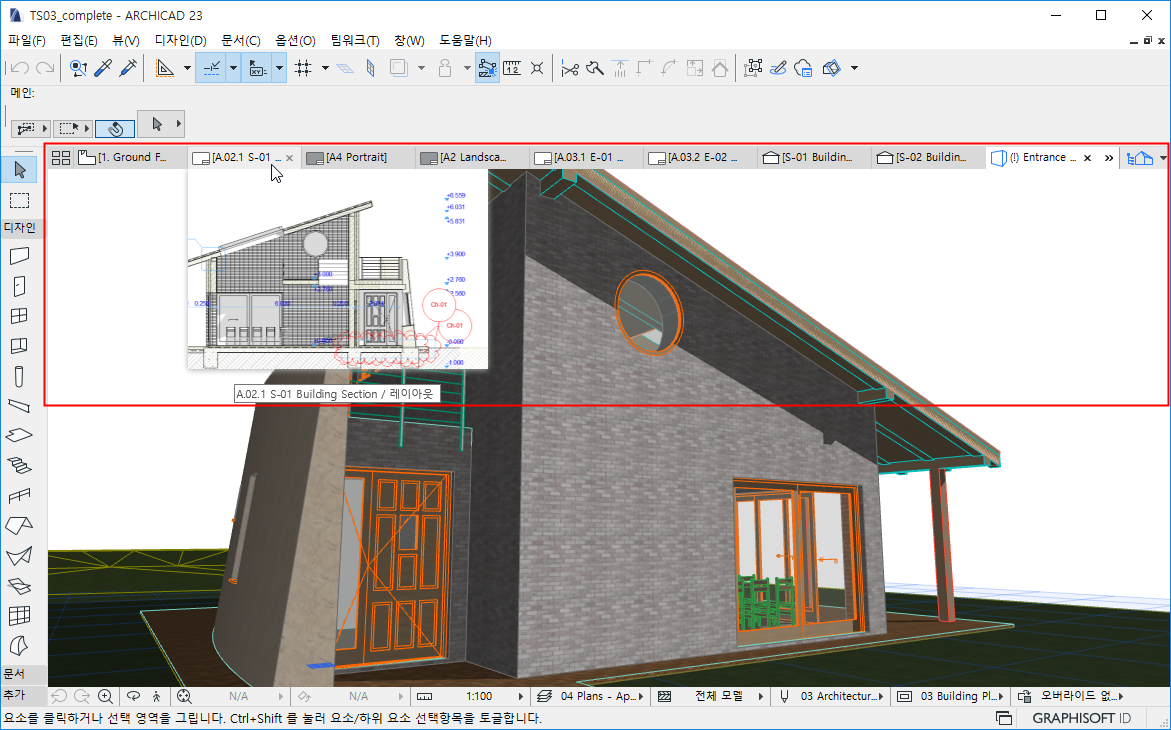Toggle the quick selection magnet button
The width and height of the screenshot is (1171, 730).
115,128
